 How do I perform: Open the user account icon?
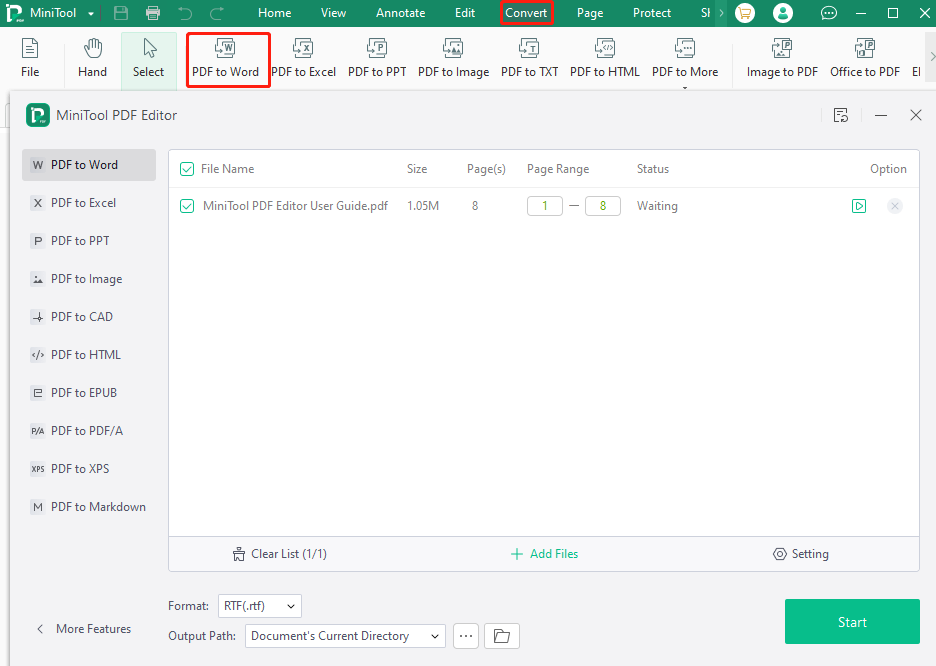[x=783, y=13]
